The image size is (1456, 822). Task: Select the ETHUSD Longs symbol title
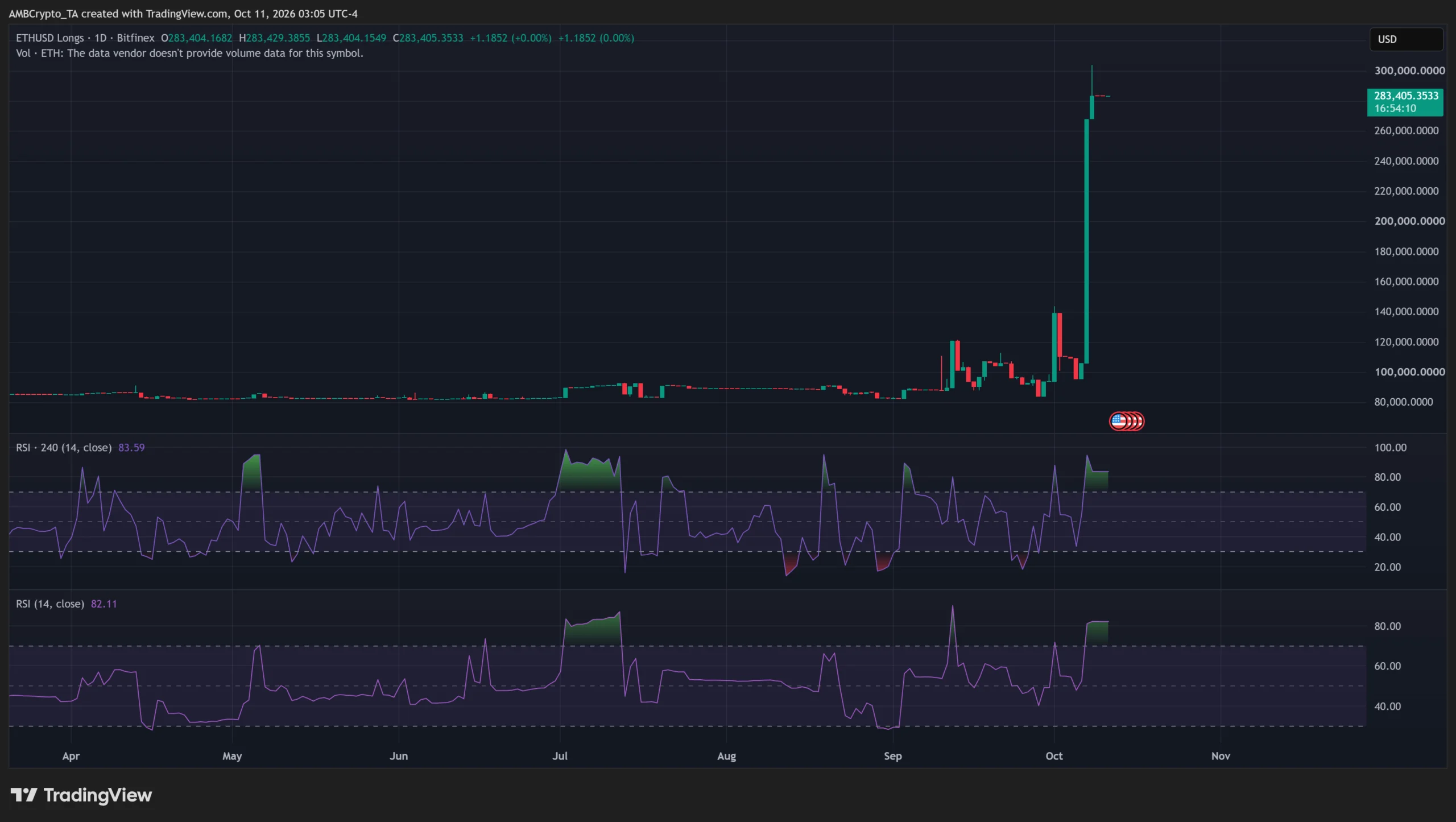pos(49,38)
